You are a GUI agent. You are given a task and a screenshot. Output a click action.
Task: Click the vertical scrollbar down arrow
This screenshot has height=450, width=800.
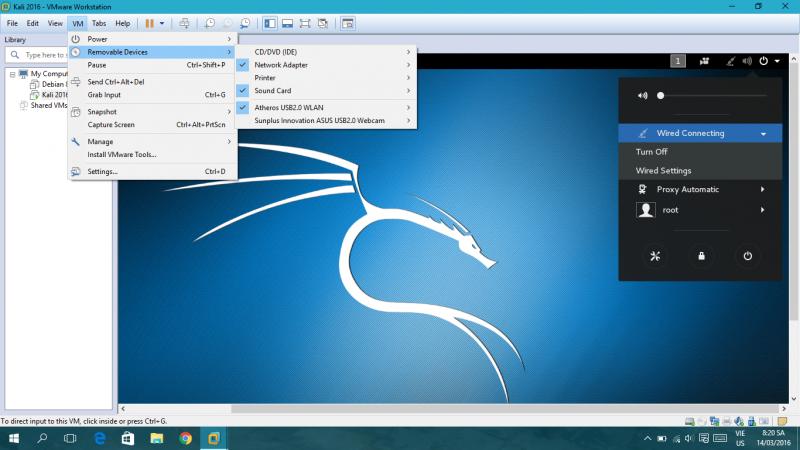[793, 399]
